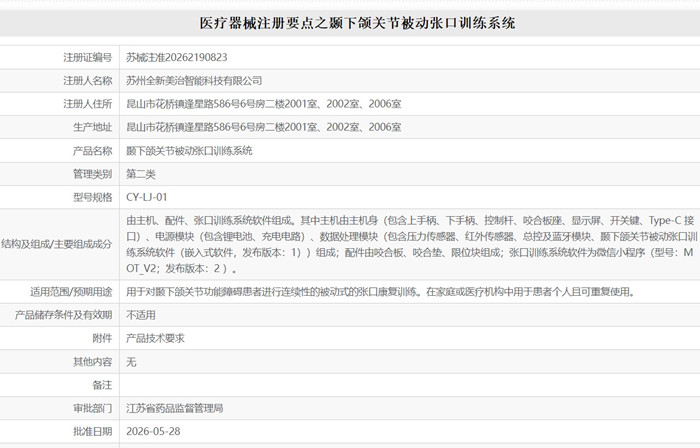Select the address value in 注册人住所 row
Image resolution: width=700 pixels, height=448 pixels.
(x=263, y=104)
